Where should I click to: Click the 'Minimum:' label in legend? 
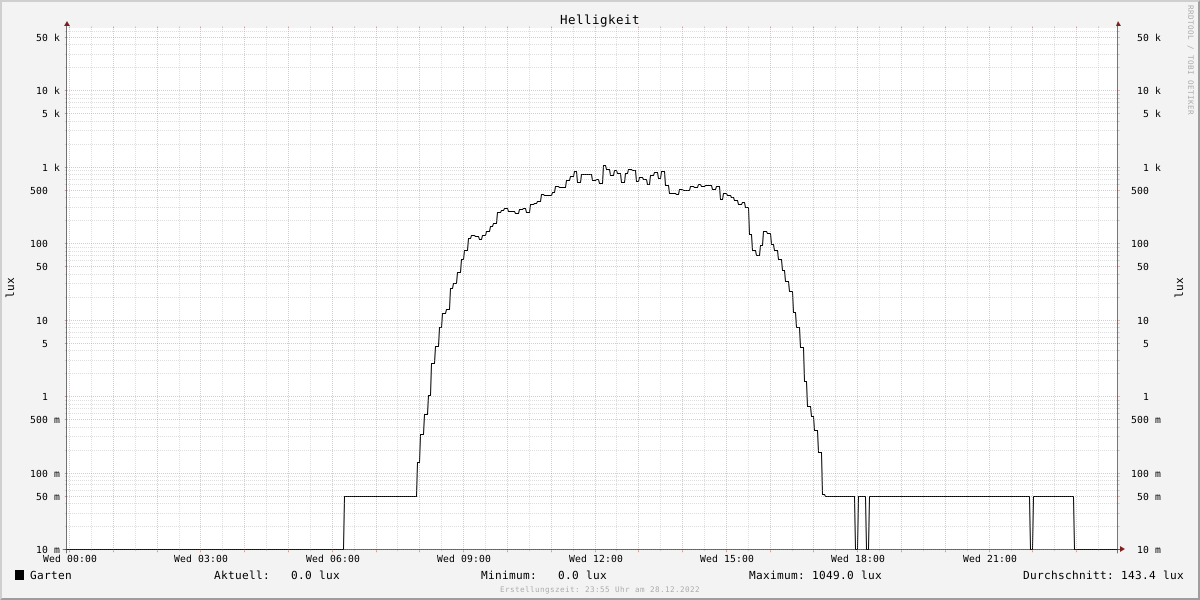pyautogui.click(x=508, y=575)
